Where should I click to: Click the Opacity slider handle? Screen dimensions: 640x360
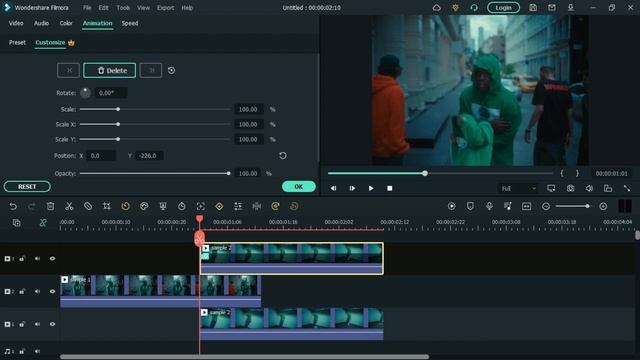click(229, 173)
